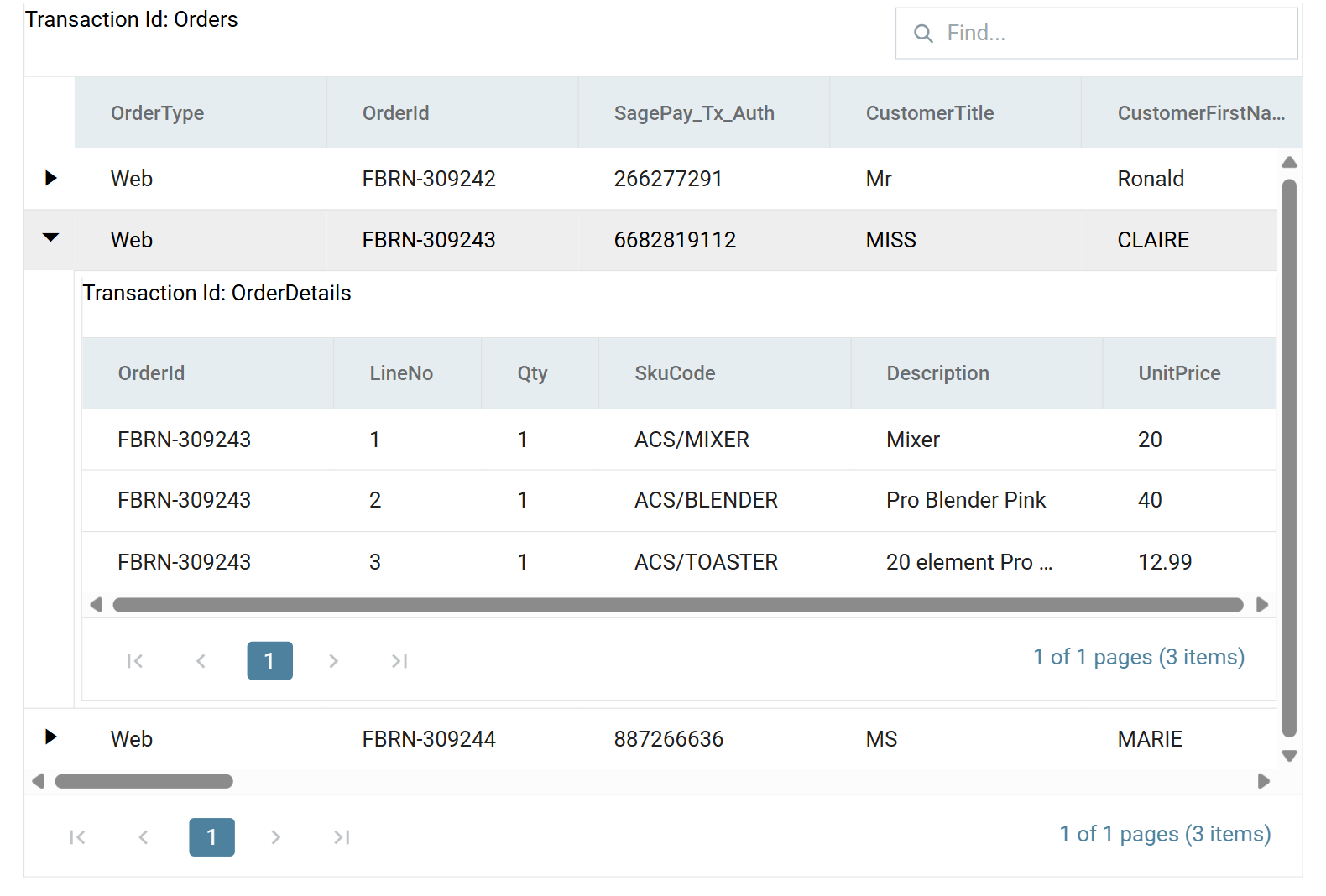Click the OrderDetails horizontal scrollbar thumb
The height and width of the screenshot is (896, 1326).
coord(678,605)
